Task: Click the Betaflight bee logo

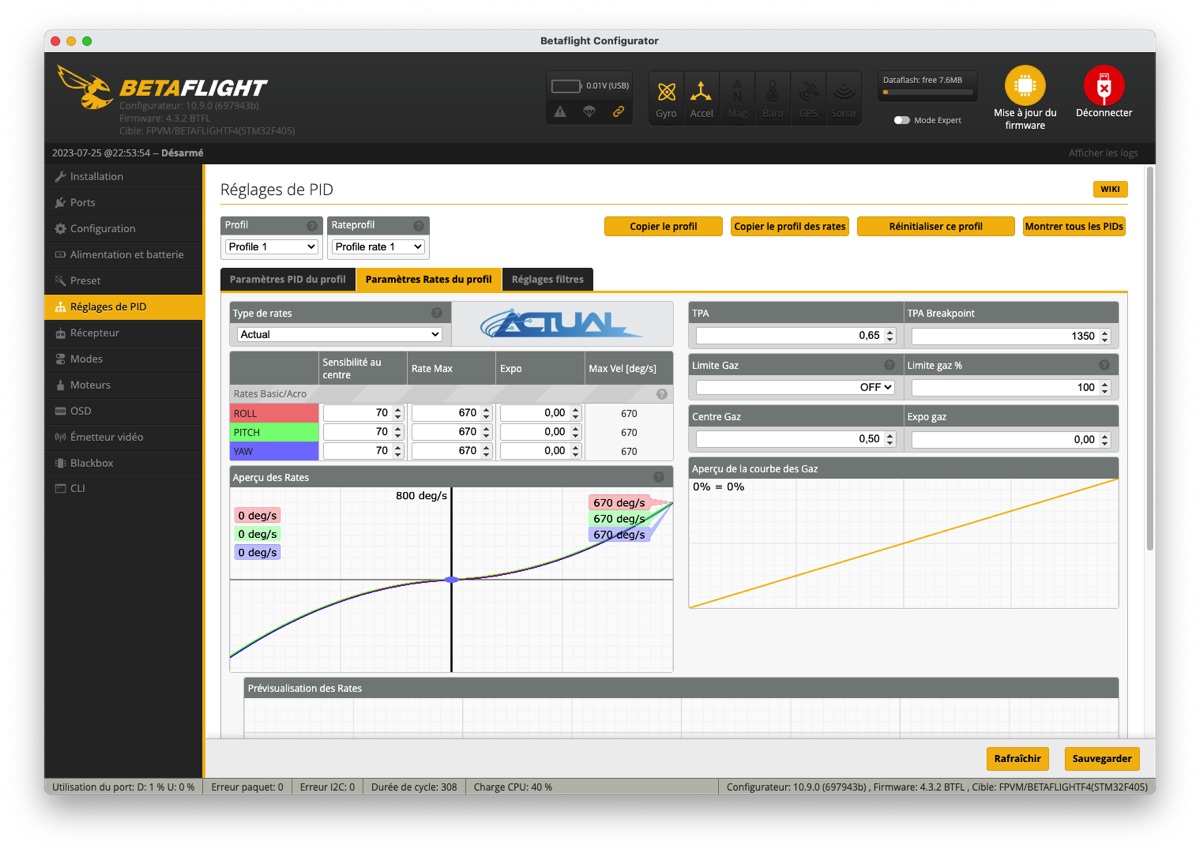Action: click(x=85, y=87)
